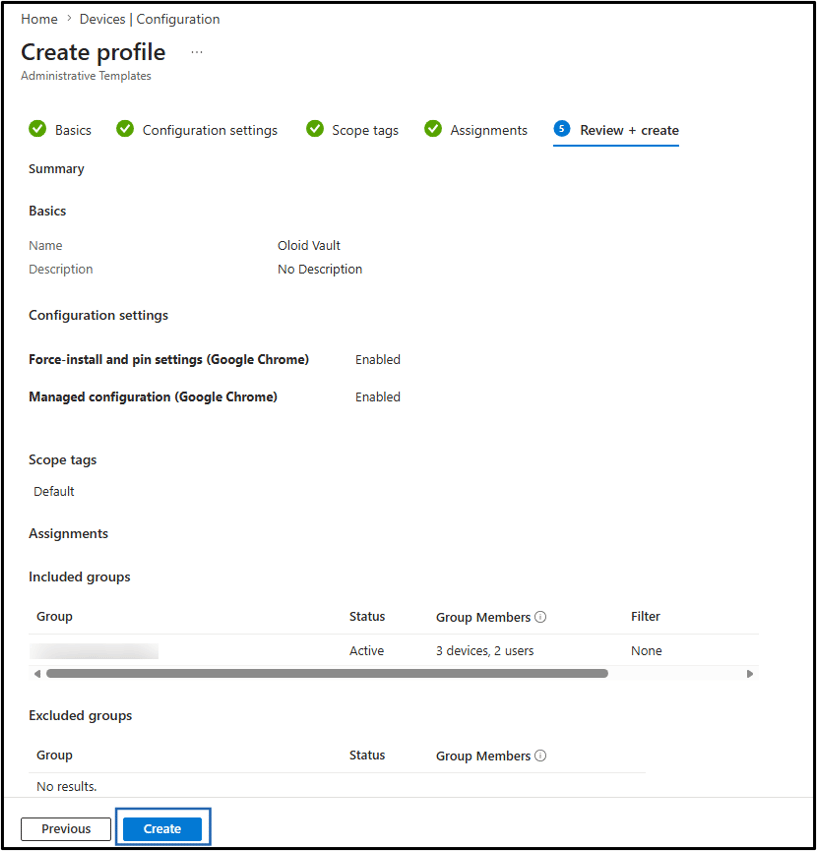Click the No Description value

pos(319,269)
